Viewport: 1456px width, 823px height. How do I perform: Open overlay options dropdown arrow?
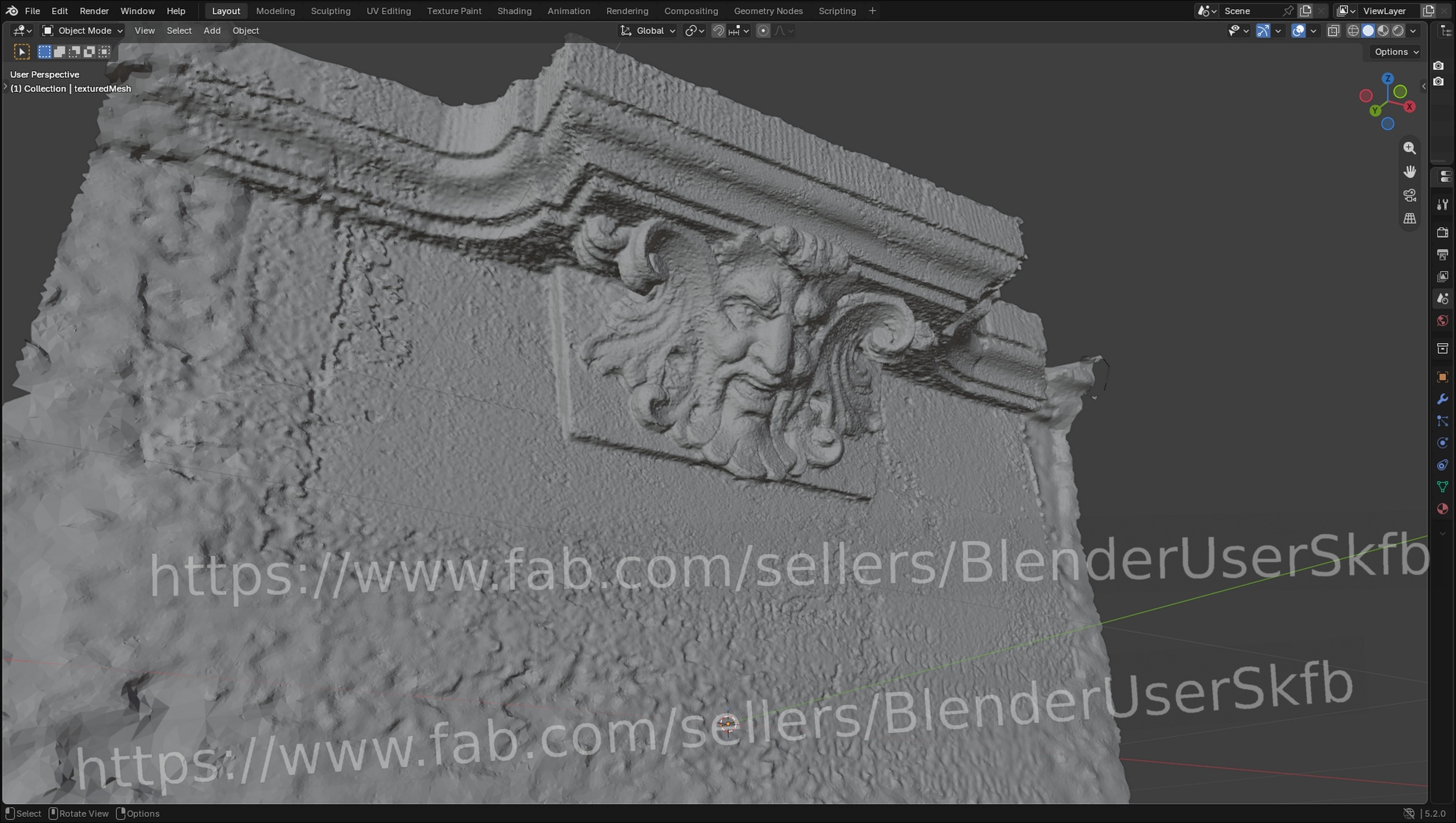(1313, 31)
